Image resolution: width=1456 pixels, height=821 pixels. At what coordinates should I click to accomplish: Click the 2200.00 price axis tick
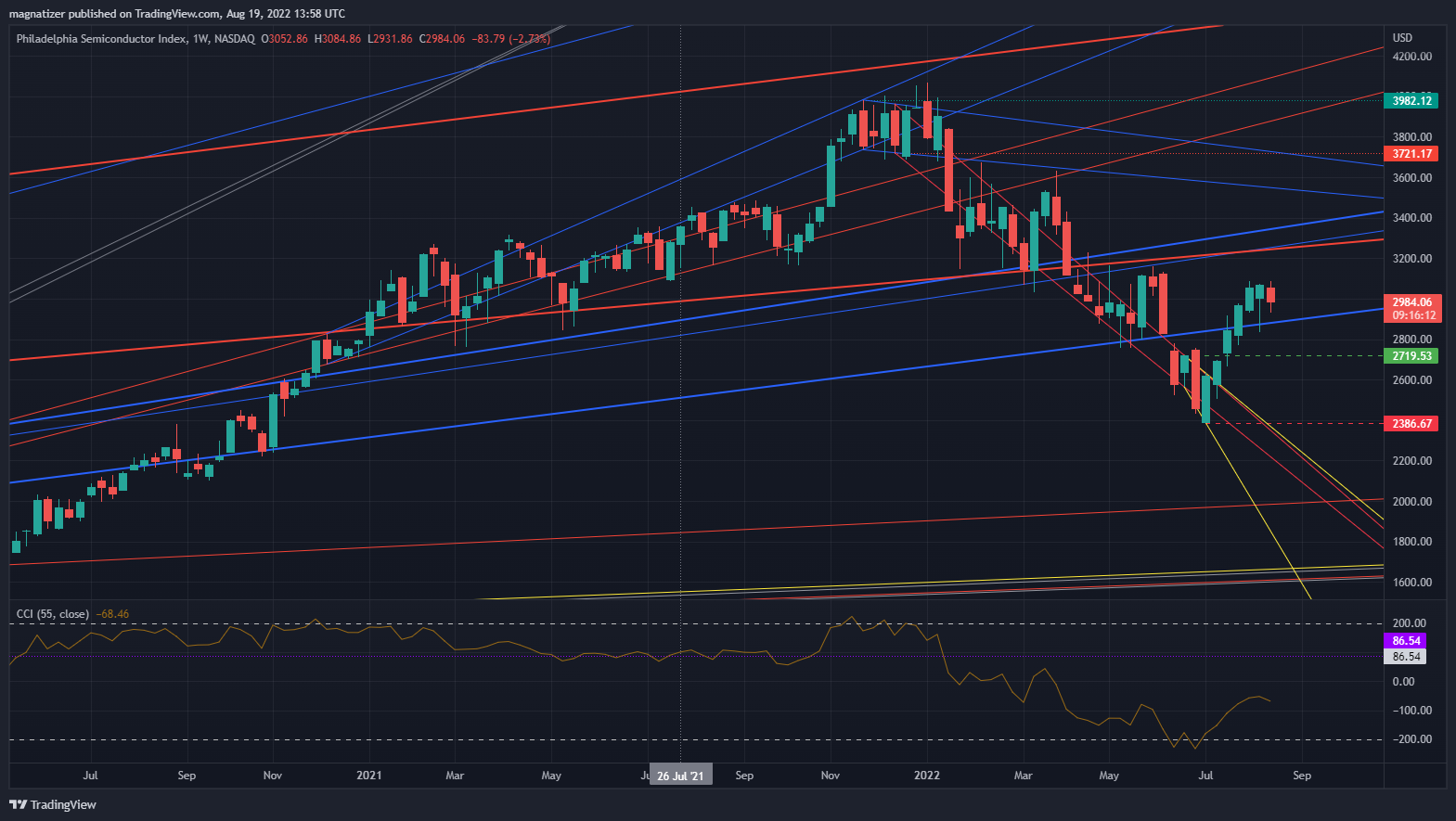[x=1411, y=461]
